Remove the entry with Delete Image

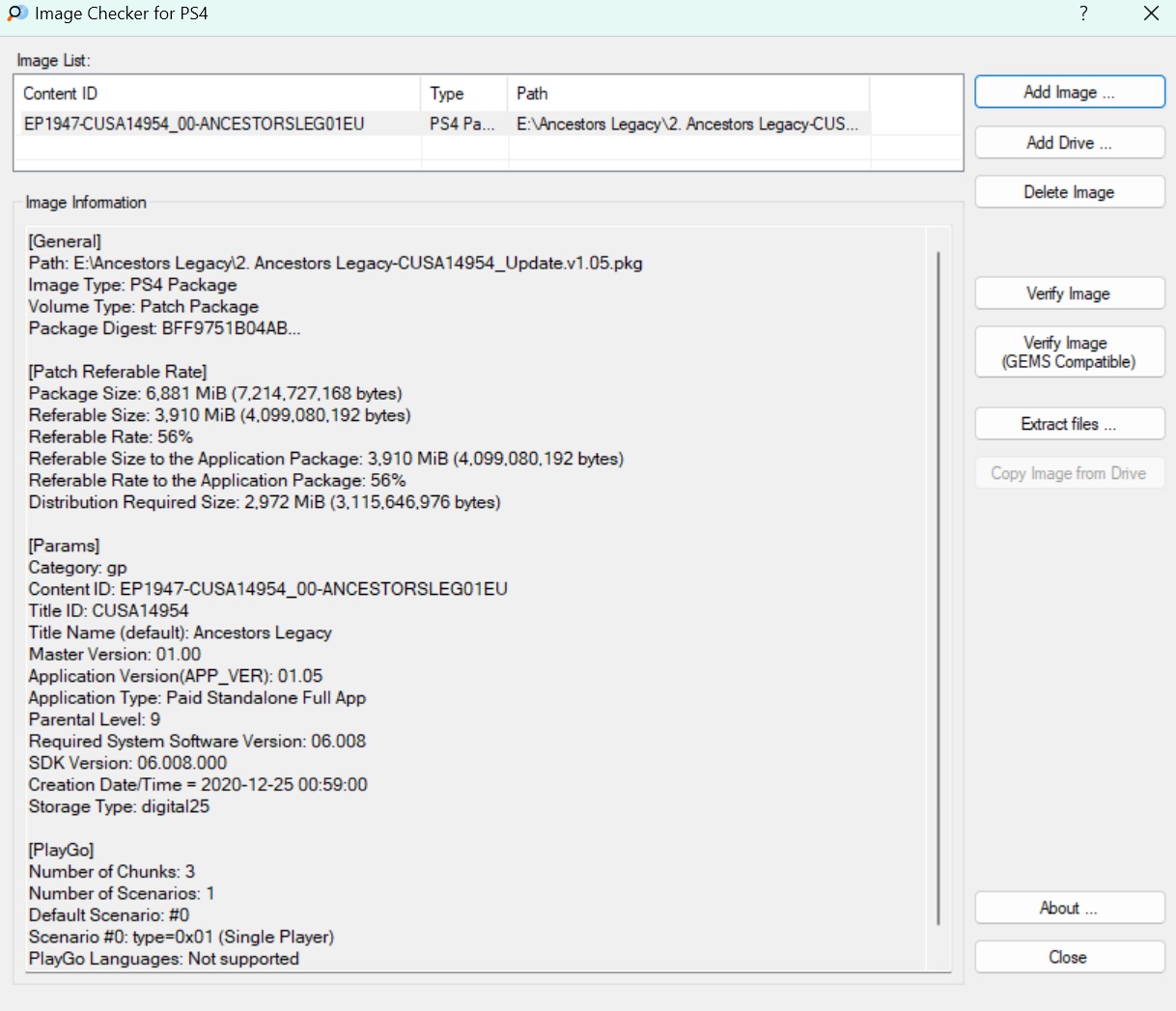(x=1069, y=192)
